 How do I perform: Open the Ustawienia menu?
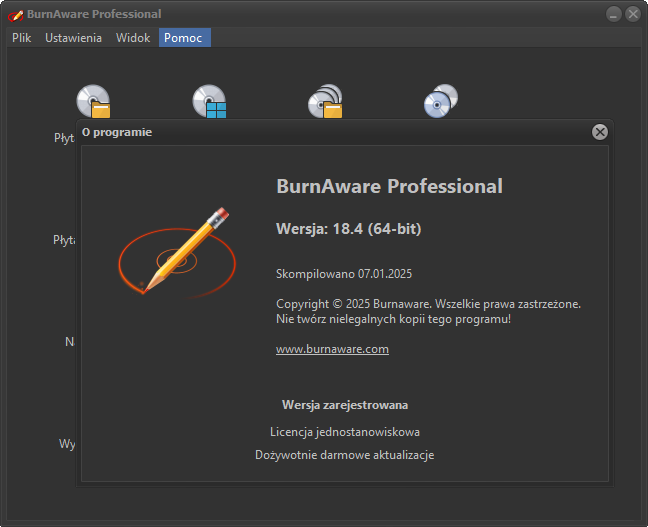pos(73,38)
